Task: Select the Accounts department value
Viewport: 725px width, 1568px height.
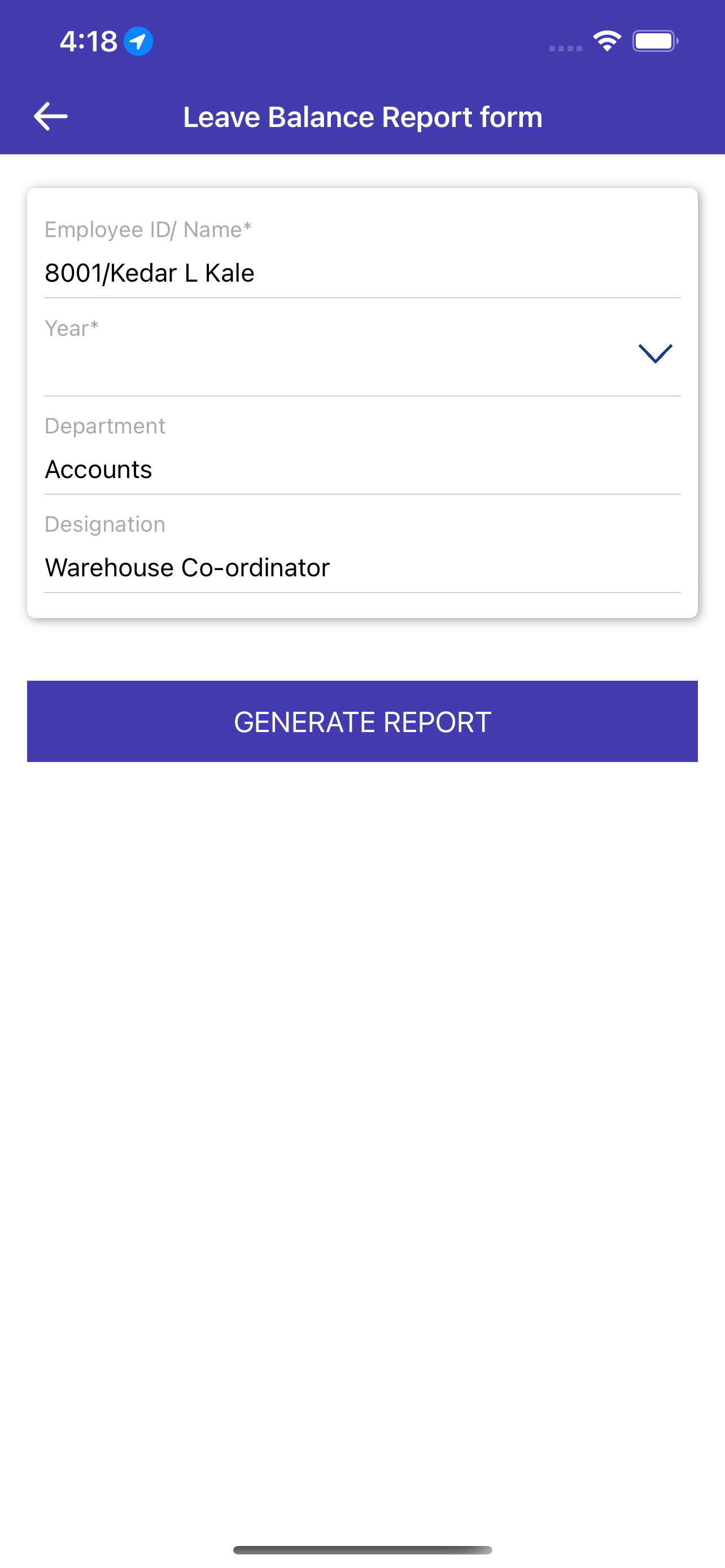Action: pos(99,469)
